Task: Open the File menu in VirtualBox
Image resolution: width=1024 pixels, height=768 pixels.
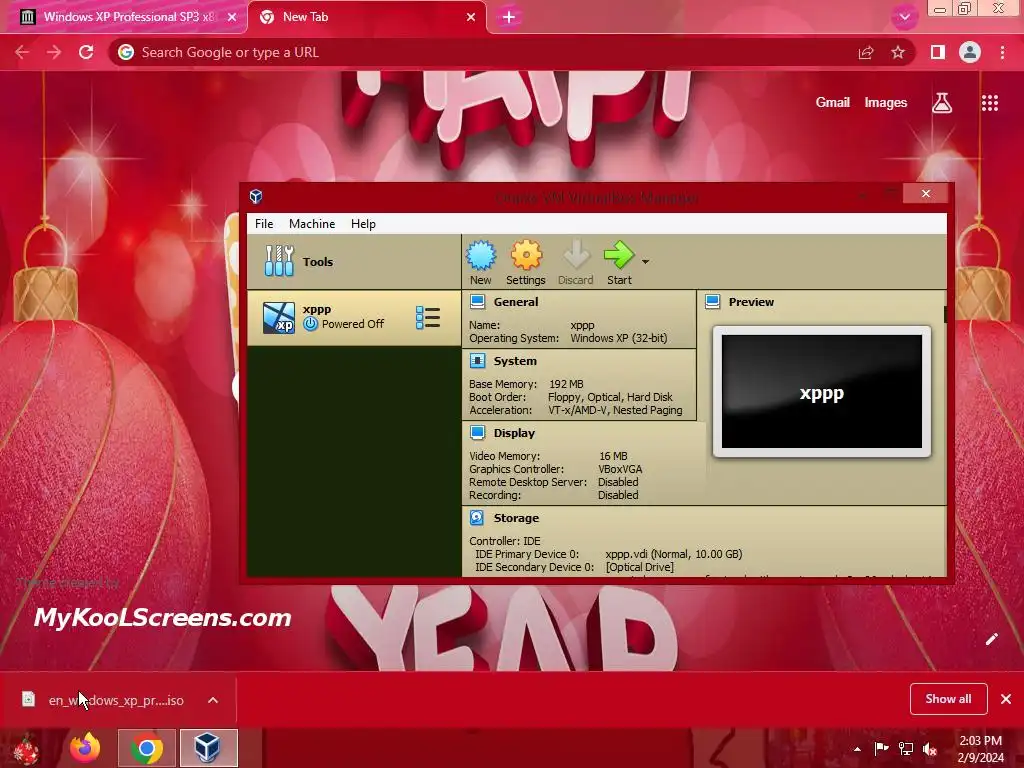Action: pos(264,223)
